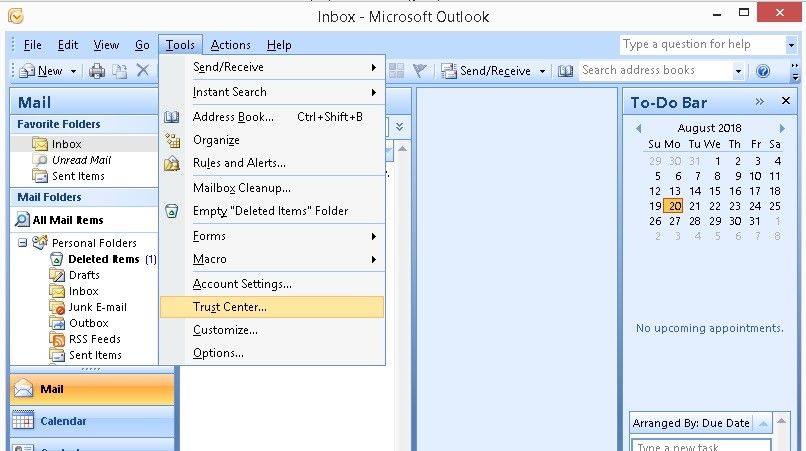806x451 pixels.
Task: Click the message list scroll up arrow
Action: (x=402, y=149)
